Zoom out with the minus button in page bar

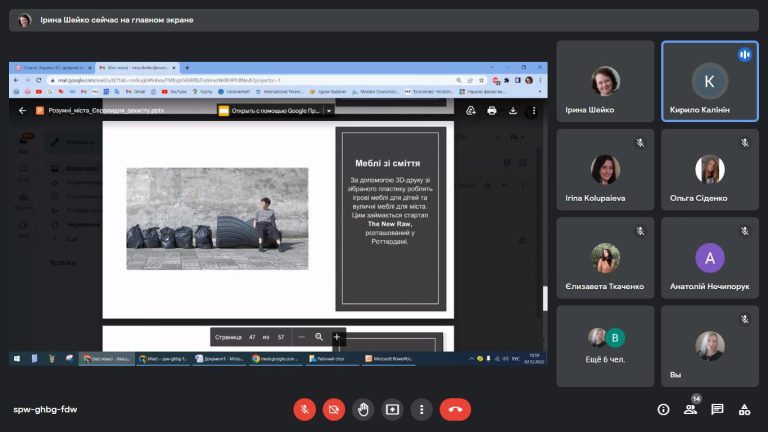pos(302,337)
